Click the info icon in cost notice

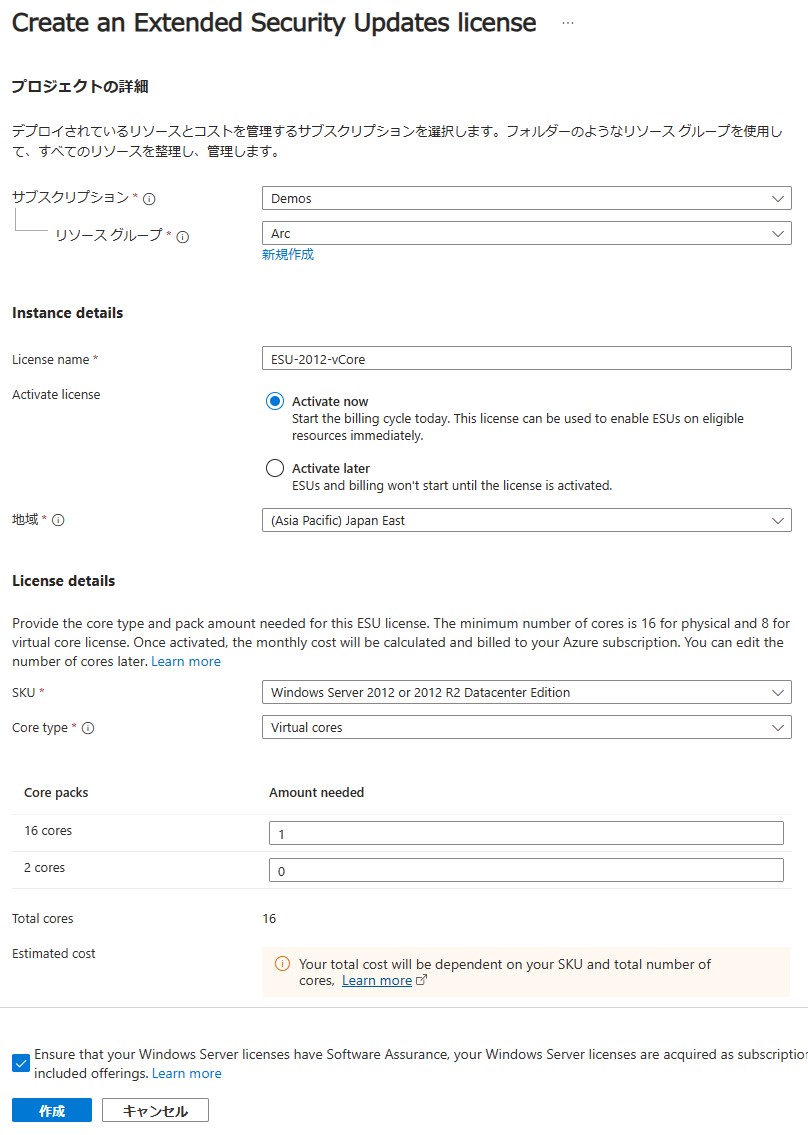point(282,964)
